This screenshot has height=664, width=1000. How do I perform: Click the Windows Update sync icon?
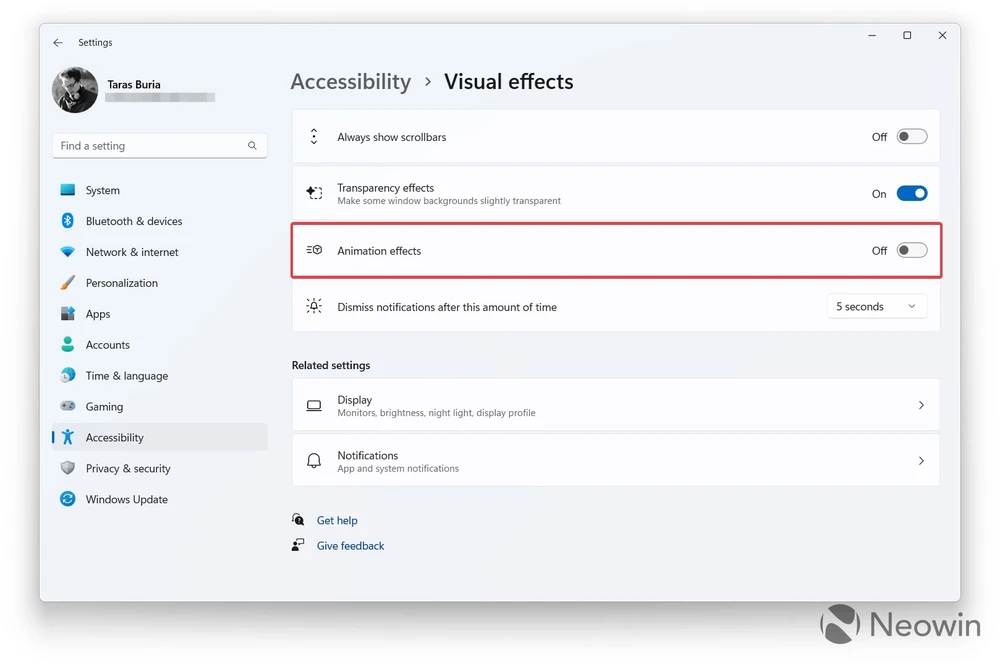pos(68,499)
